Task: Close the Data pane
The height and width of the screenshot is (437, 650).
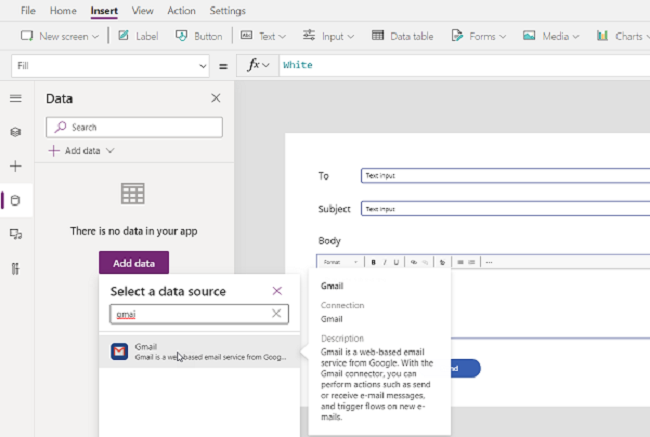Action: [216, 98]
